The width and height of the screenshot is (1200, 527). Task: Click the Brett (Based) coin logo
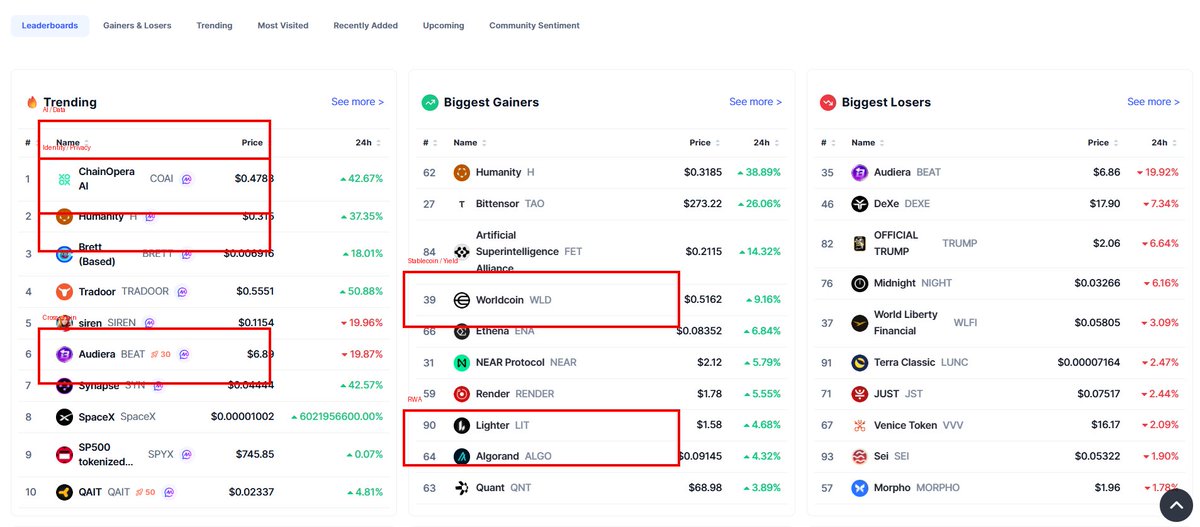64,254
